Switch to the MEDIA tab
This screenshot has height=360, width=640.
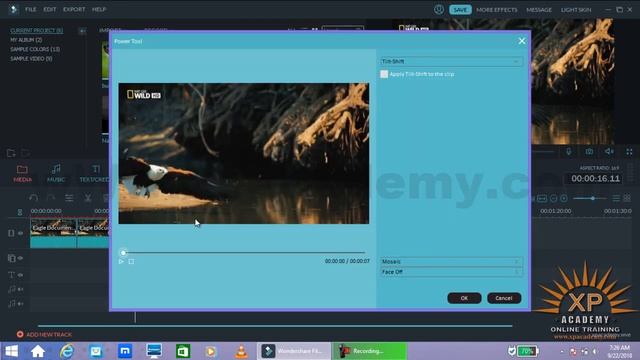[22, 173]
